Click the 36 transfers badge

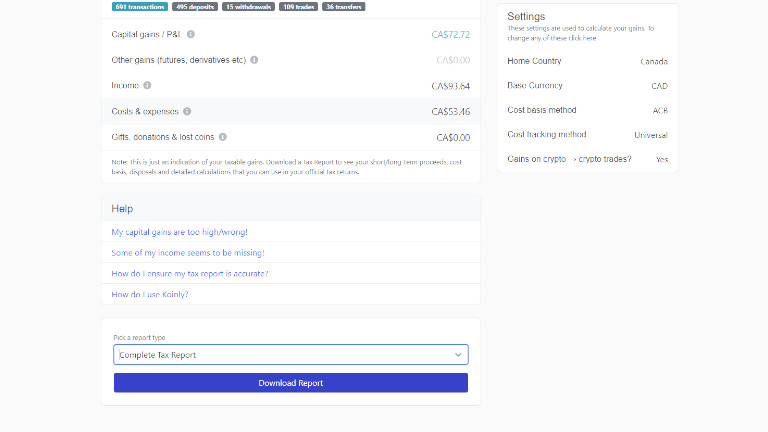point(345,7)
